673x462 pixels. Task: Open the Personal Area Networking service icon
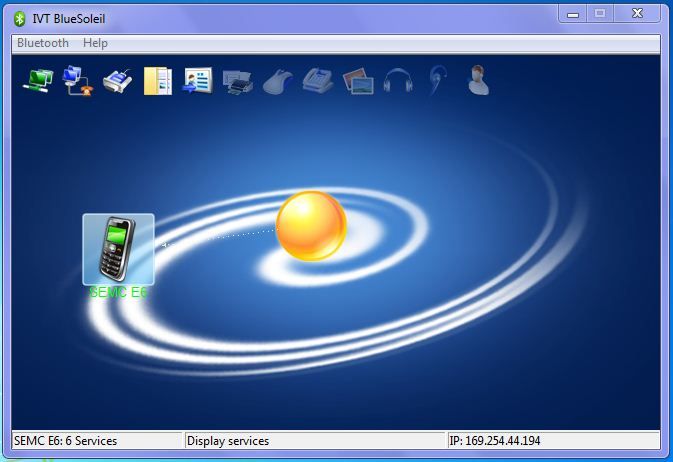coord(38,80)
